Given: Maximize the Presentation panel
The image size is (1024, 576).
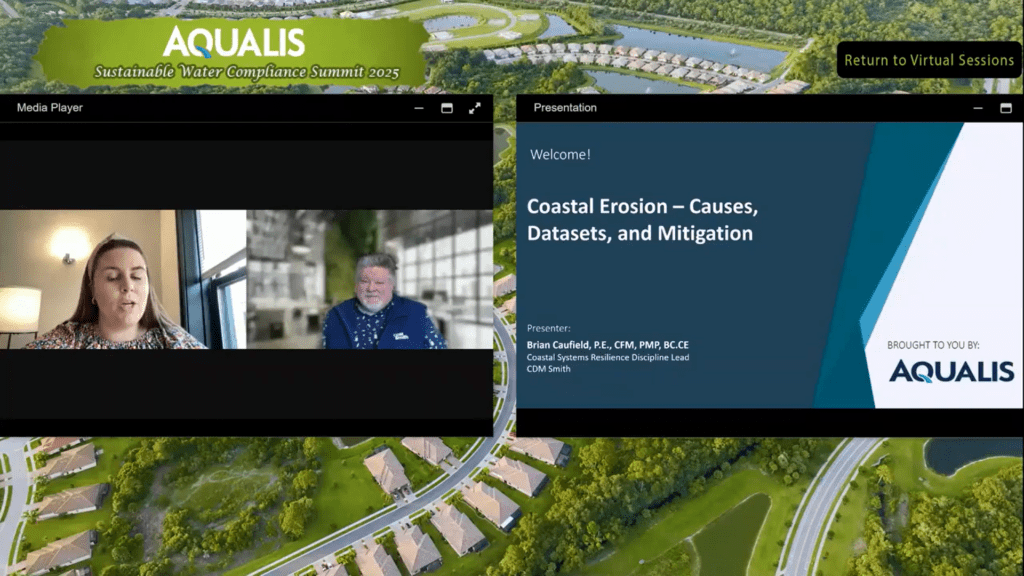Looking at the screenshot, I should tap(1005, 109).
